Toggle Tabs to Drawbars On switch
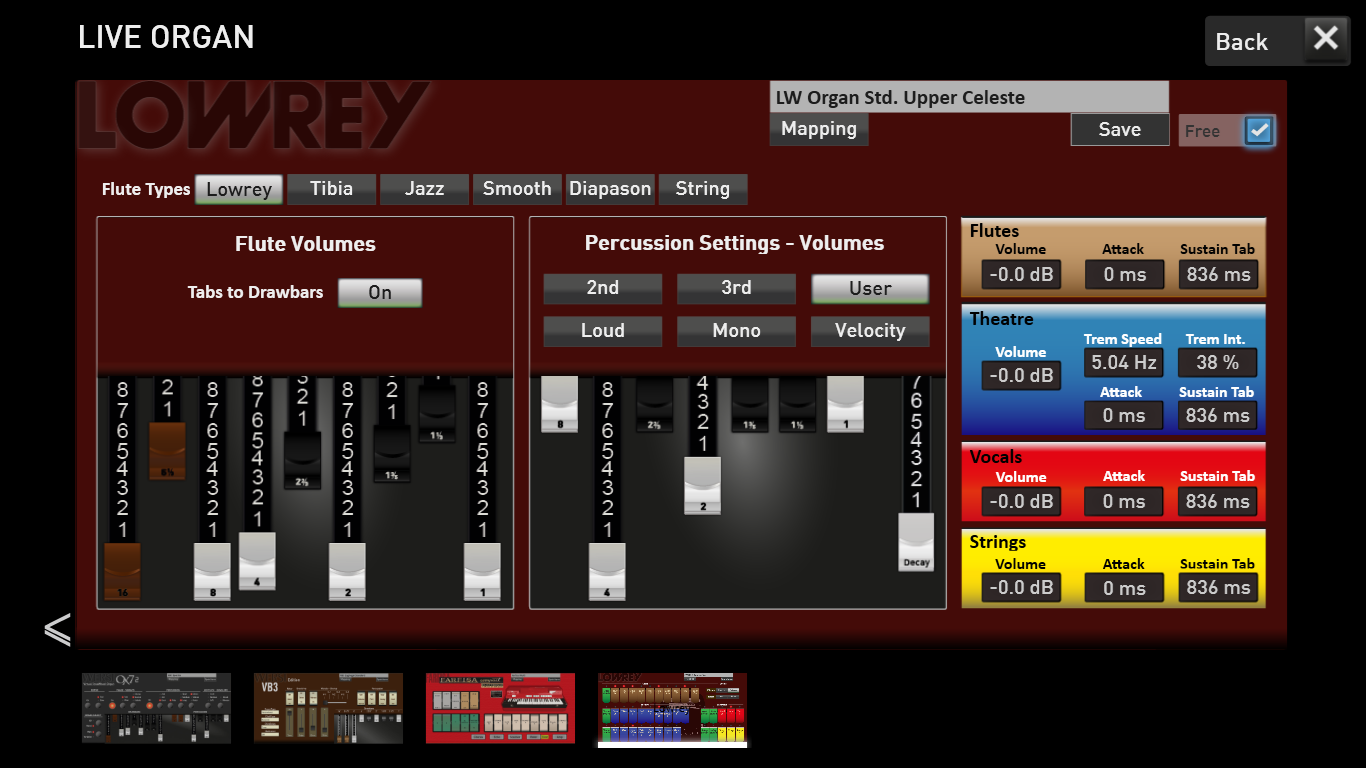 point(380,293)
